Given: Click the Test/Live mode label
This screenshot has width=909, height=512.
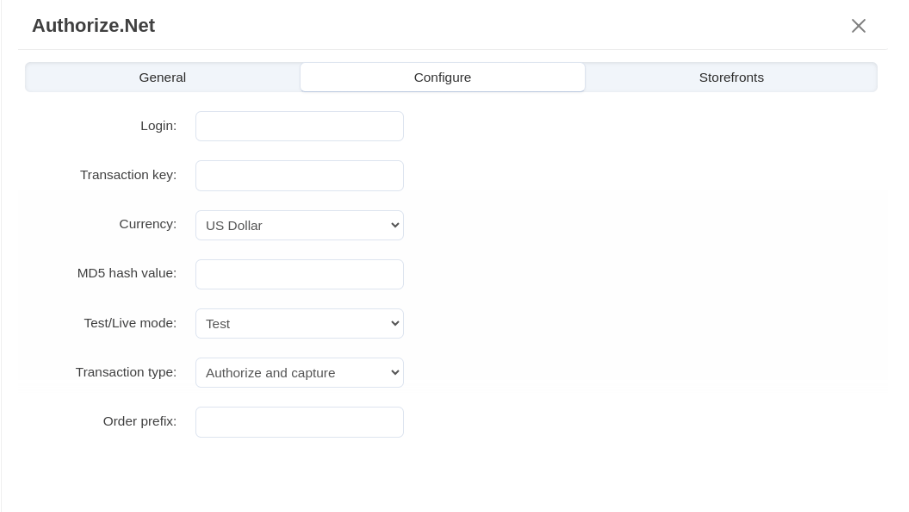Looking at the screenshot, I should pyautogui.click(x=130, y=323).
